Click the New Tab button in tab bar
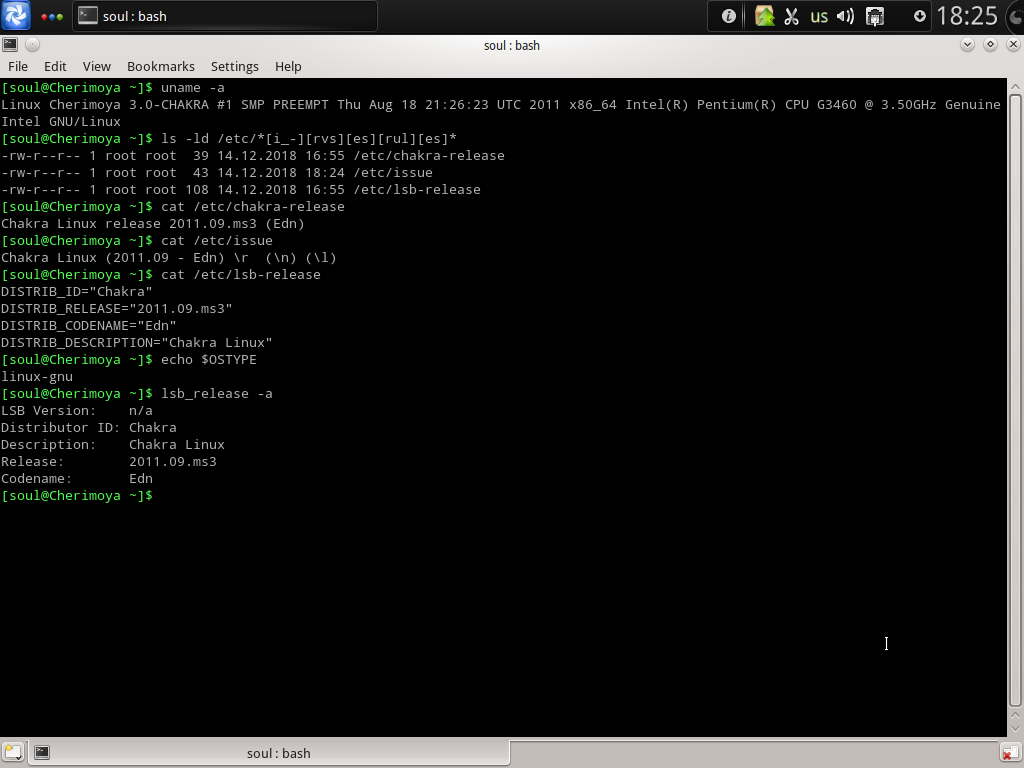 13,752
